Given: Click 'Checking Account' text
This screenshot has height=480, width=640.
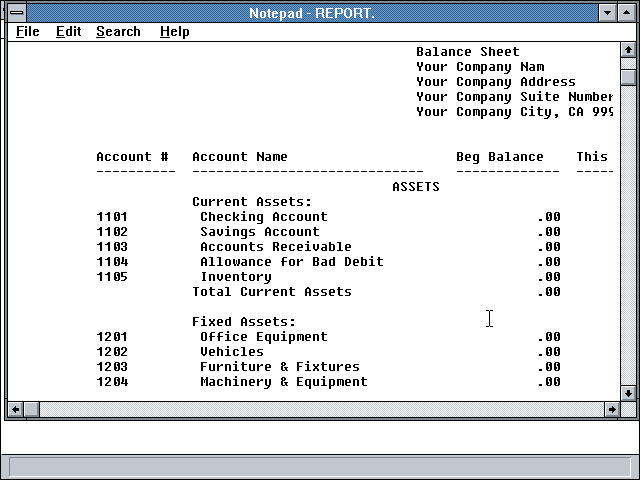Looking at the screenshot, I should [x=264, y=217].
